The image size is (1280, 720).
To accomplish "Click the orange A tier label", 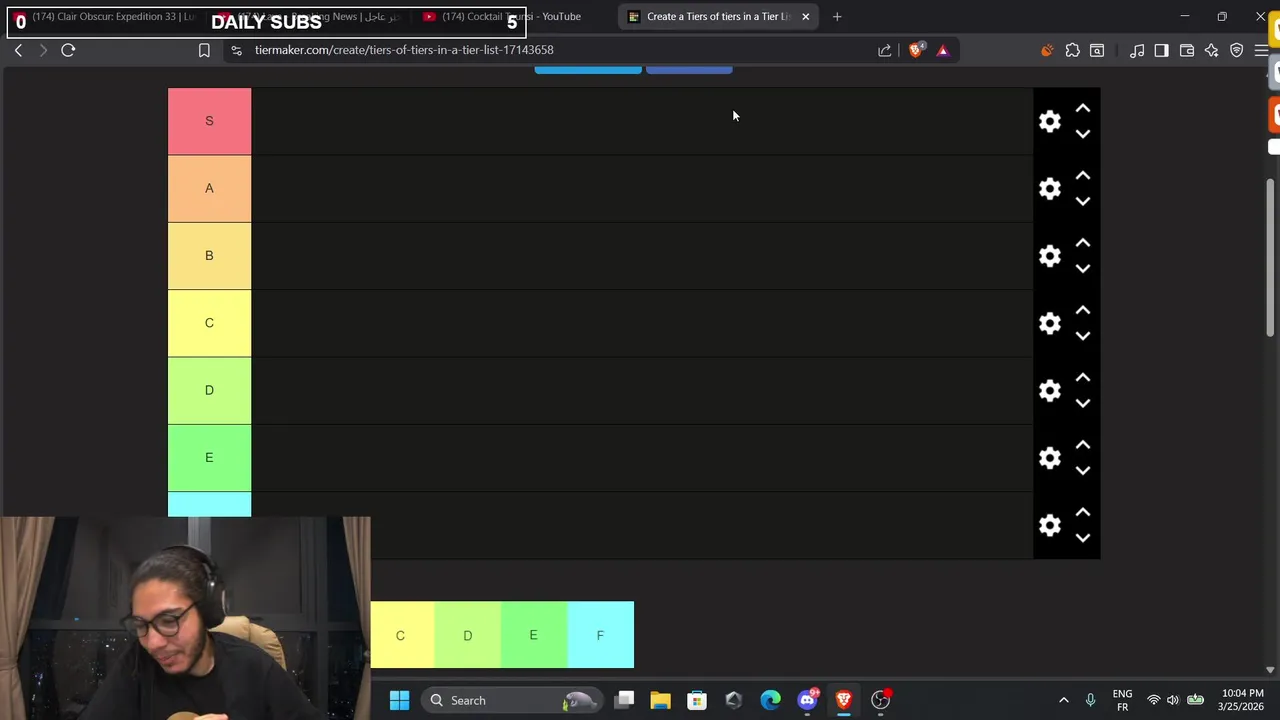I will tap(209, 188).
